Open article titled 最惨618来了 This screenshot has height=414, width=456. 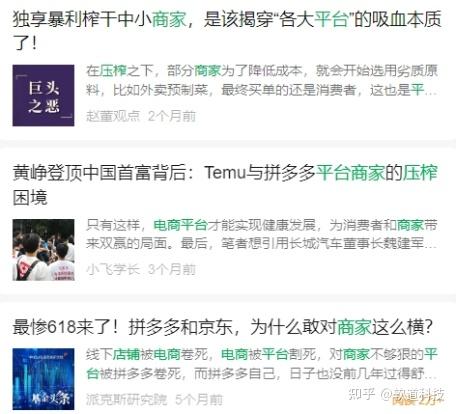tap(222, 327)
